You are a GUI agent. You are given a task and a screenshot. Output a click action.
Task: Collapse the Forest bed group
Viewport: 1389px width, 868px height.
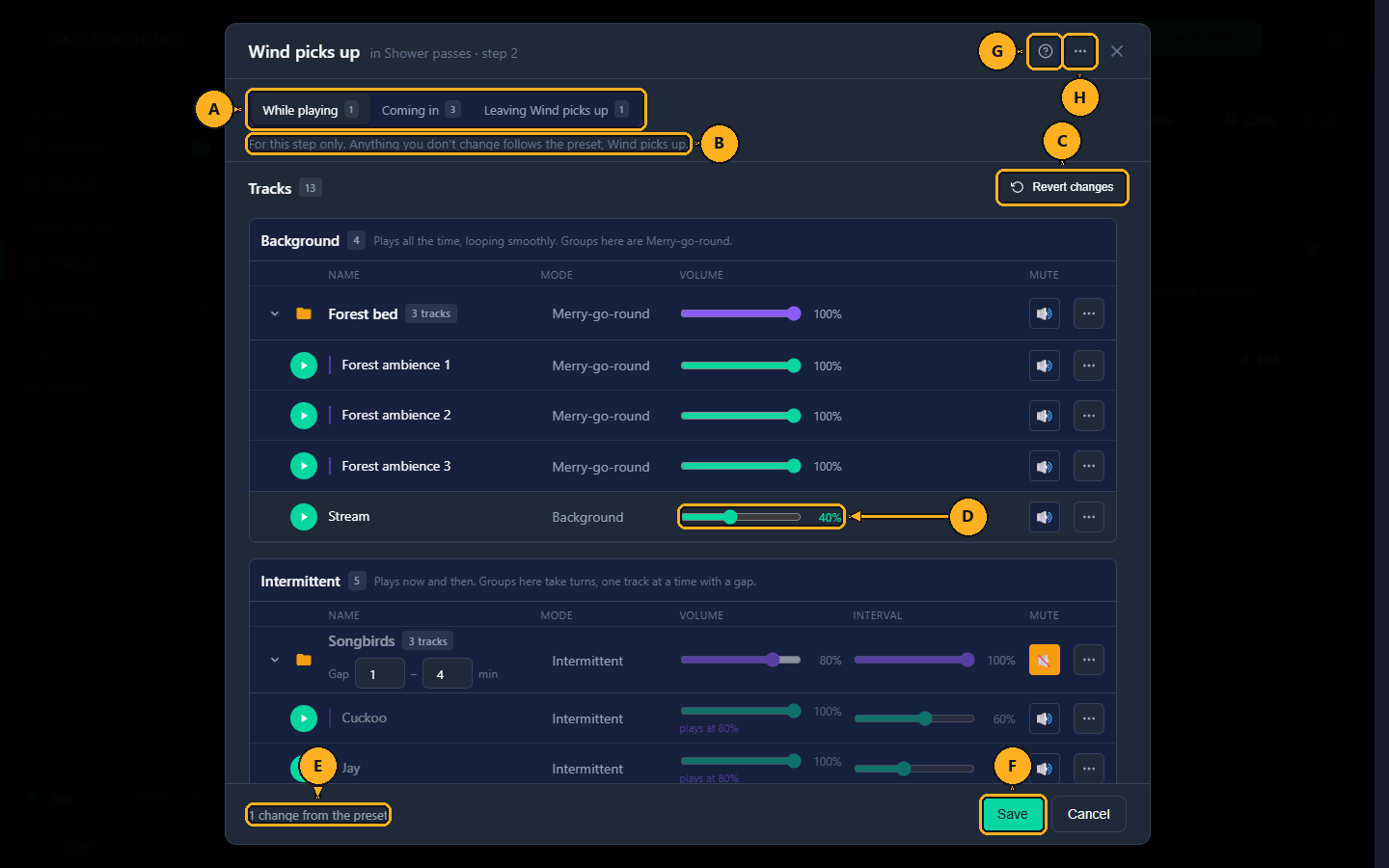pos(275,313)
